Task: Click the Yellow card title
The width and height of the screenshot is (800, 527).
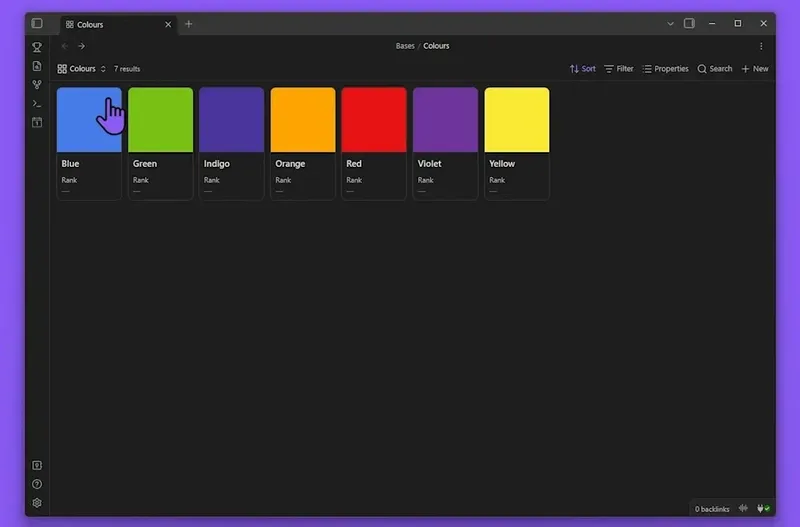Action: (502, 164)
